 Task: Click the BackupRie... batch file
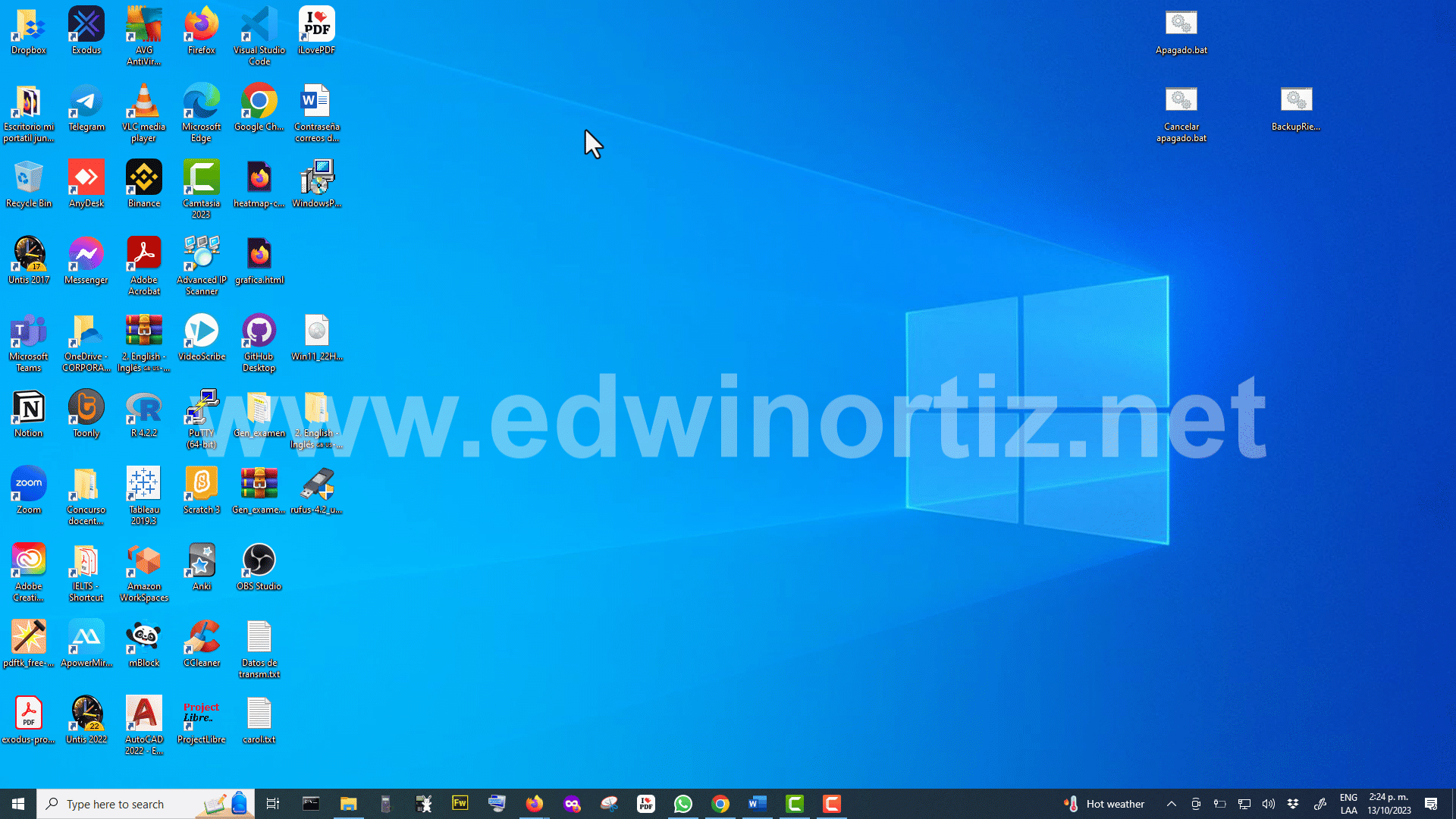1296,108
